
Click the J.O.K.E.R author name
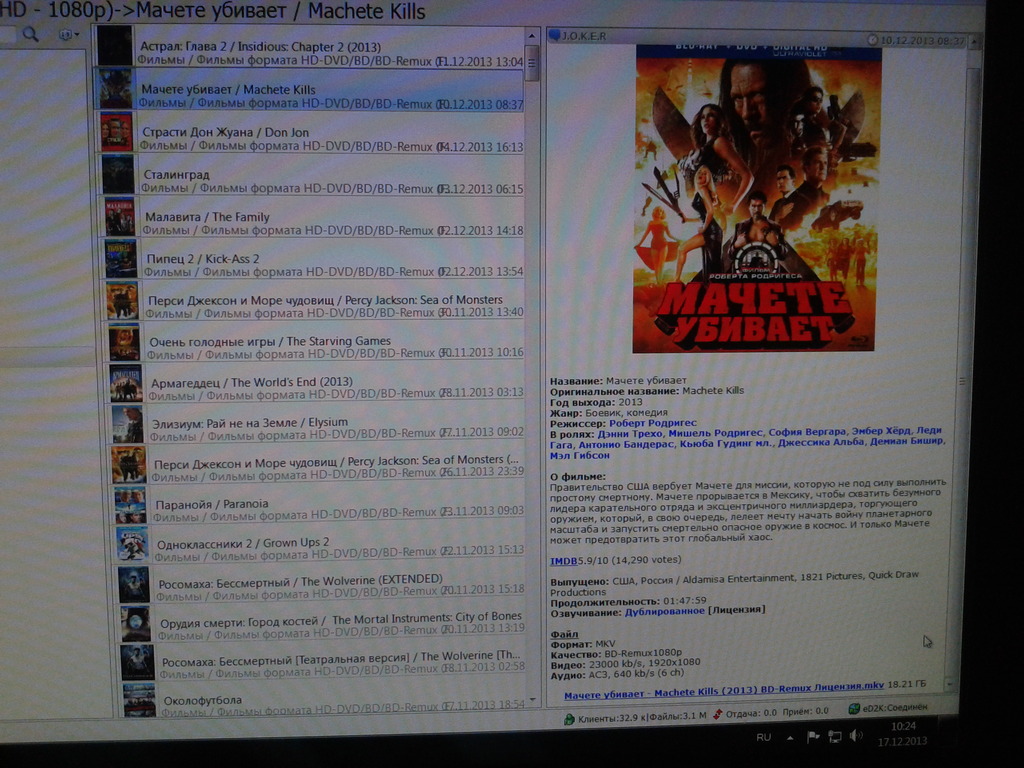(x=584, y=36)
